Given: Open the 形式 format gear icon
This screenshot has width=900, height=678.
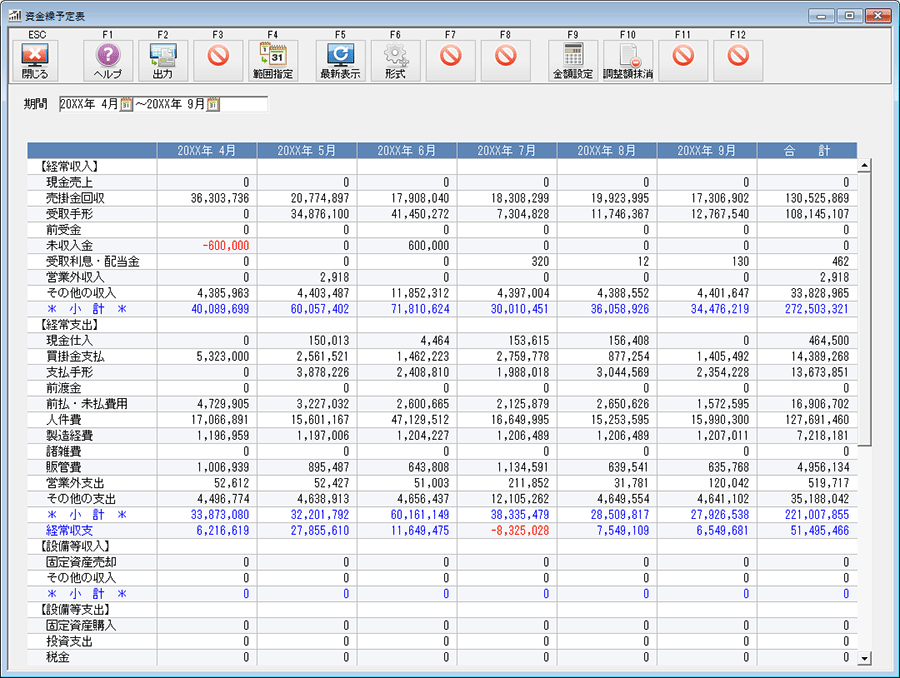Looking at the screenshot, I should pos(395,60).
